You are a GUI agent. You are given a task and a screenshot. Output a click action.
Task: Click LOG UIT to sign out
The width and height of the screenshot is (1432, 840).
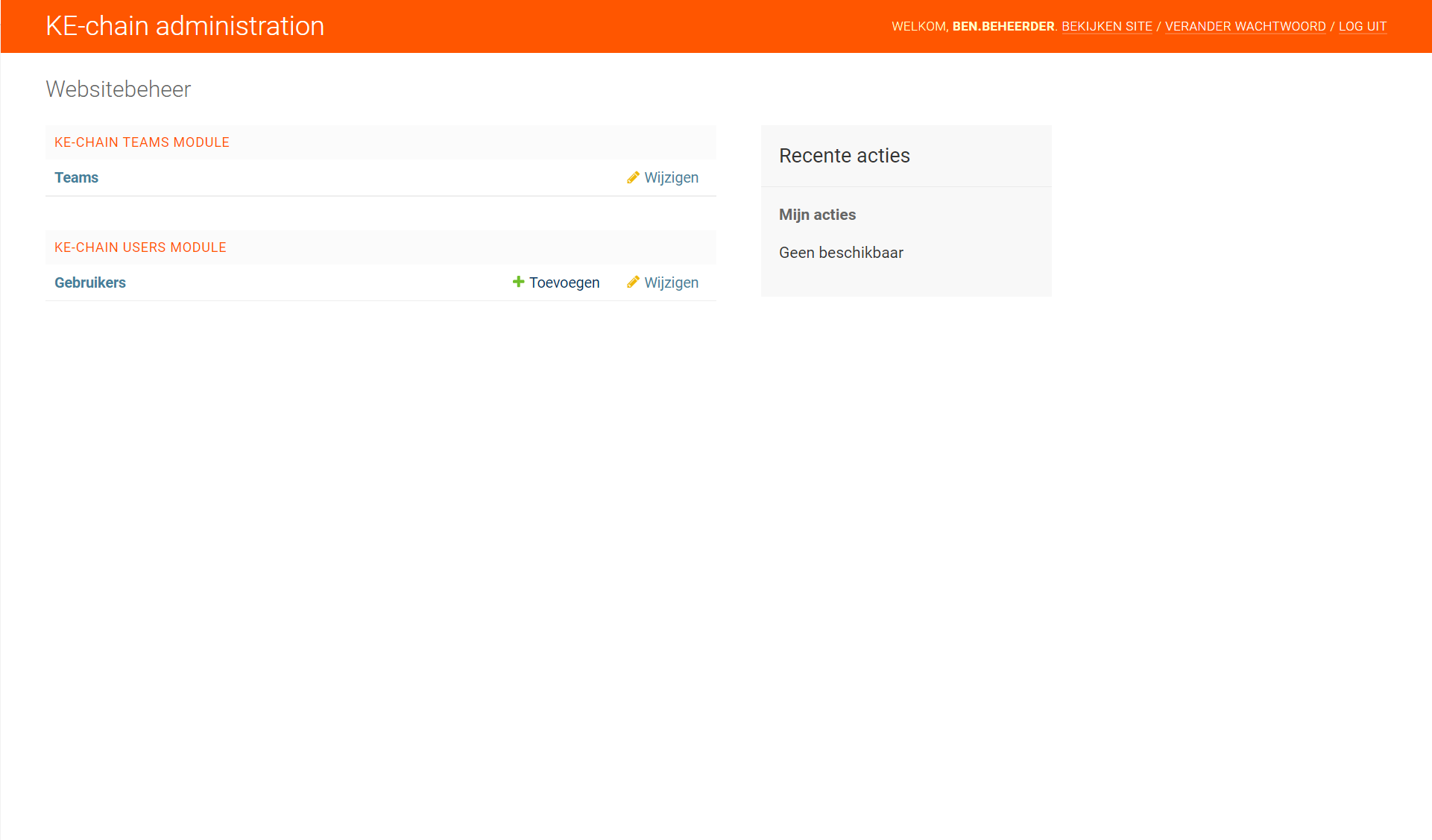(1362, 27)
